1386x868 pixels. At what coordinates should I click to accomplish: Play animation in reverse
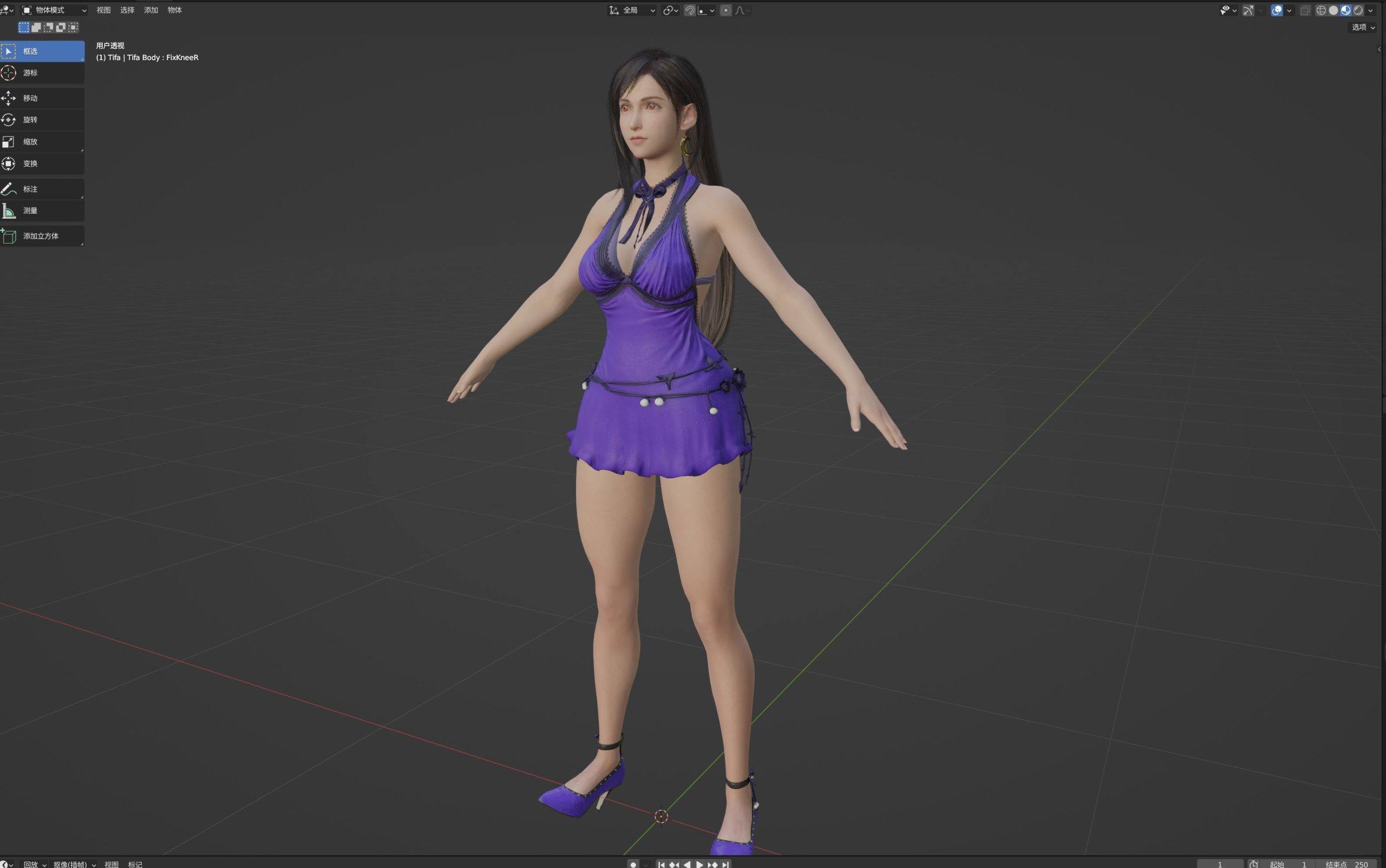point(687,864)
